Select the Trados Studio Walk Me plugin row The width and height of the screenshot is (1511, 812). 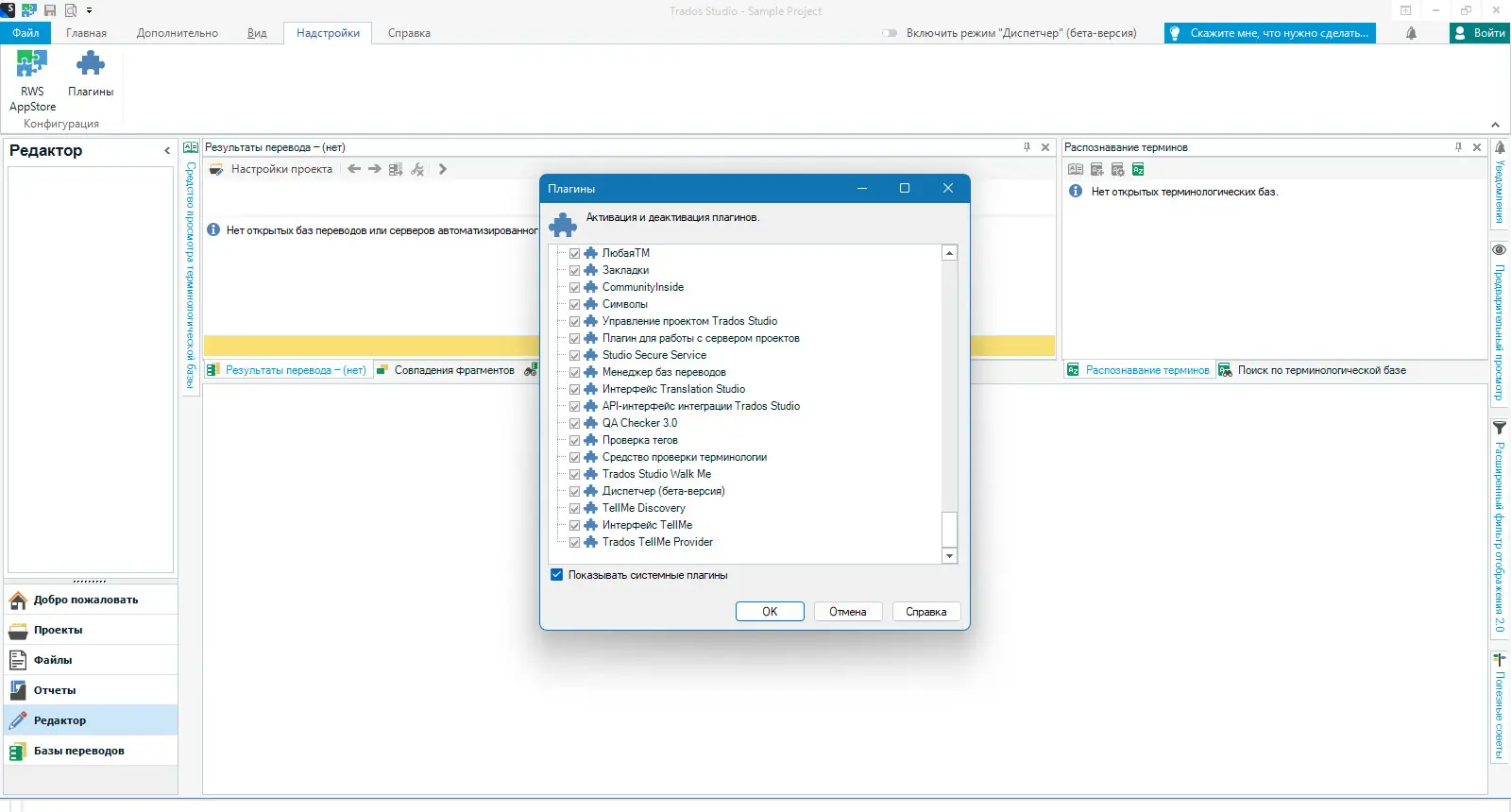657,474
